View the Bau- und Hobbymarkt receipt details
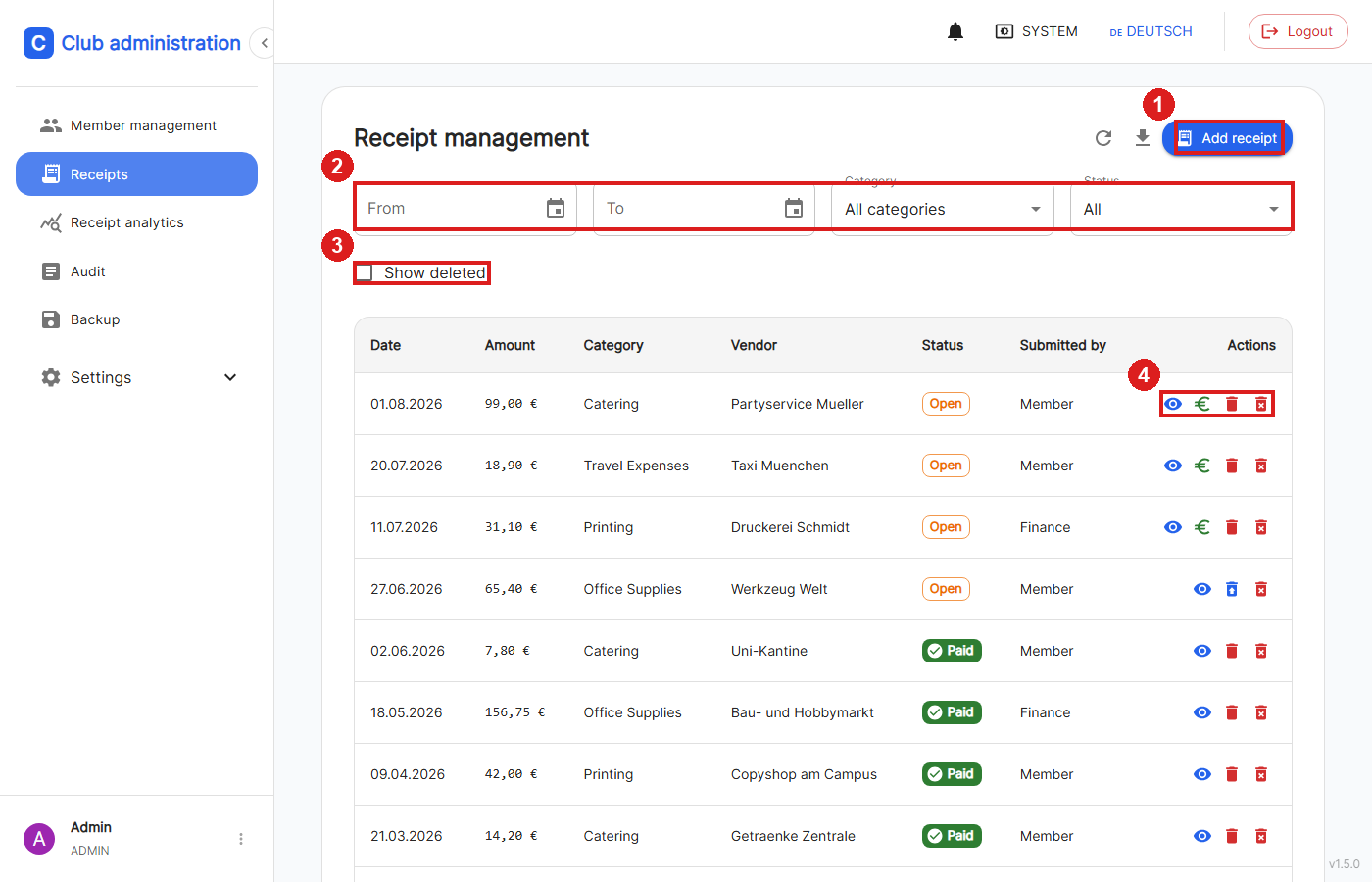 click(x=1202, y=712)
